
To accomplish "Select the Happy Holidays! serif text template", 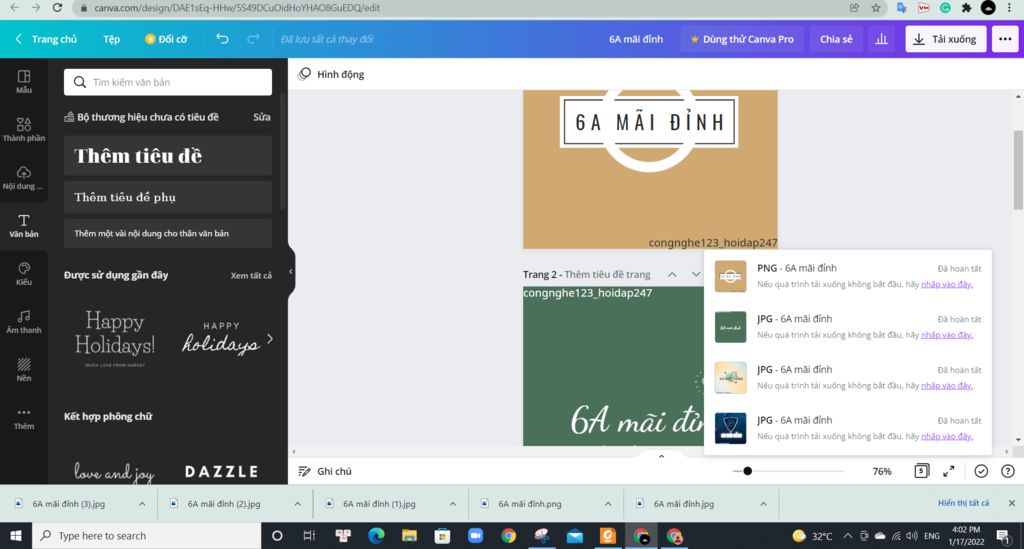I will coord(114,338).
